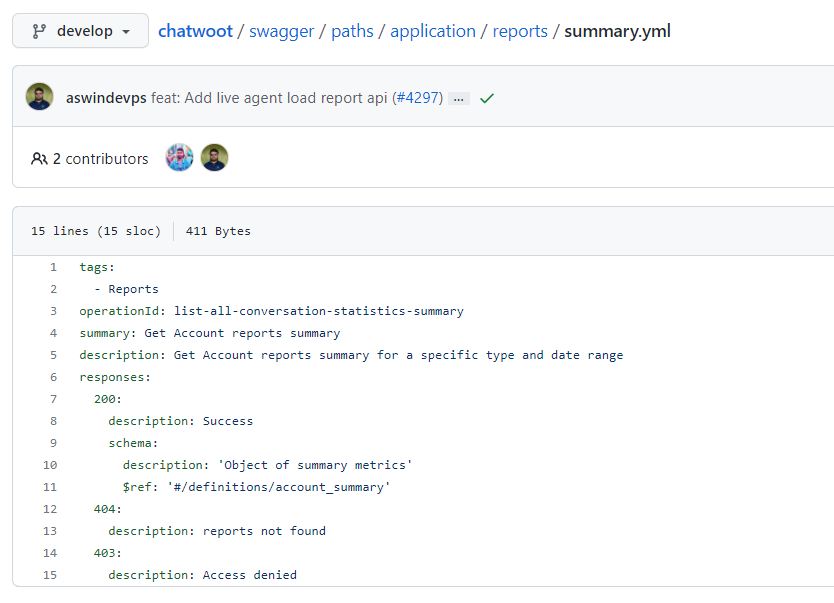The width and height of the screenshot is (834, 603).
Task: Select line number 15 in the gutter
Action: coord(50,575)
